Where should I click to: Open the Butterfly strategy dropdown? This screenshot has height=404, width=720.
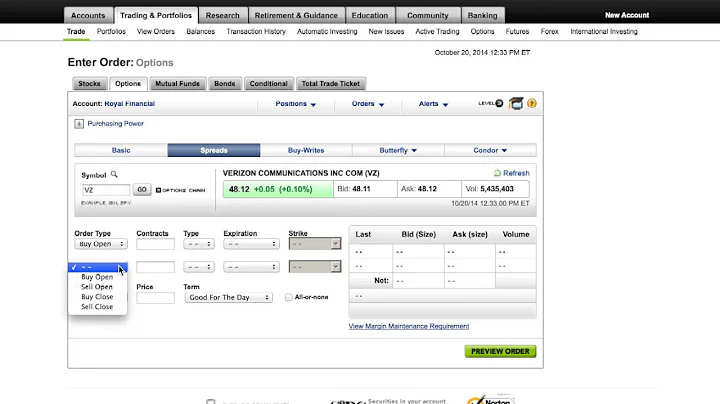(398, 150)
